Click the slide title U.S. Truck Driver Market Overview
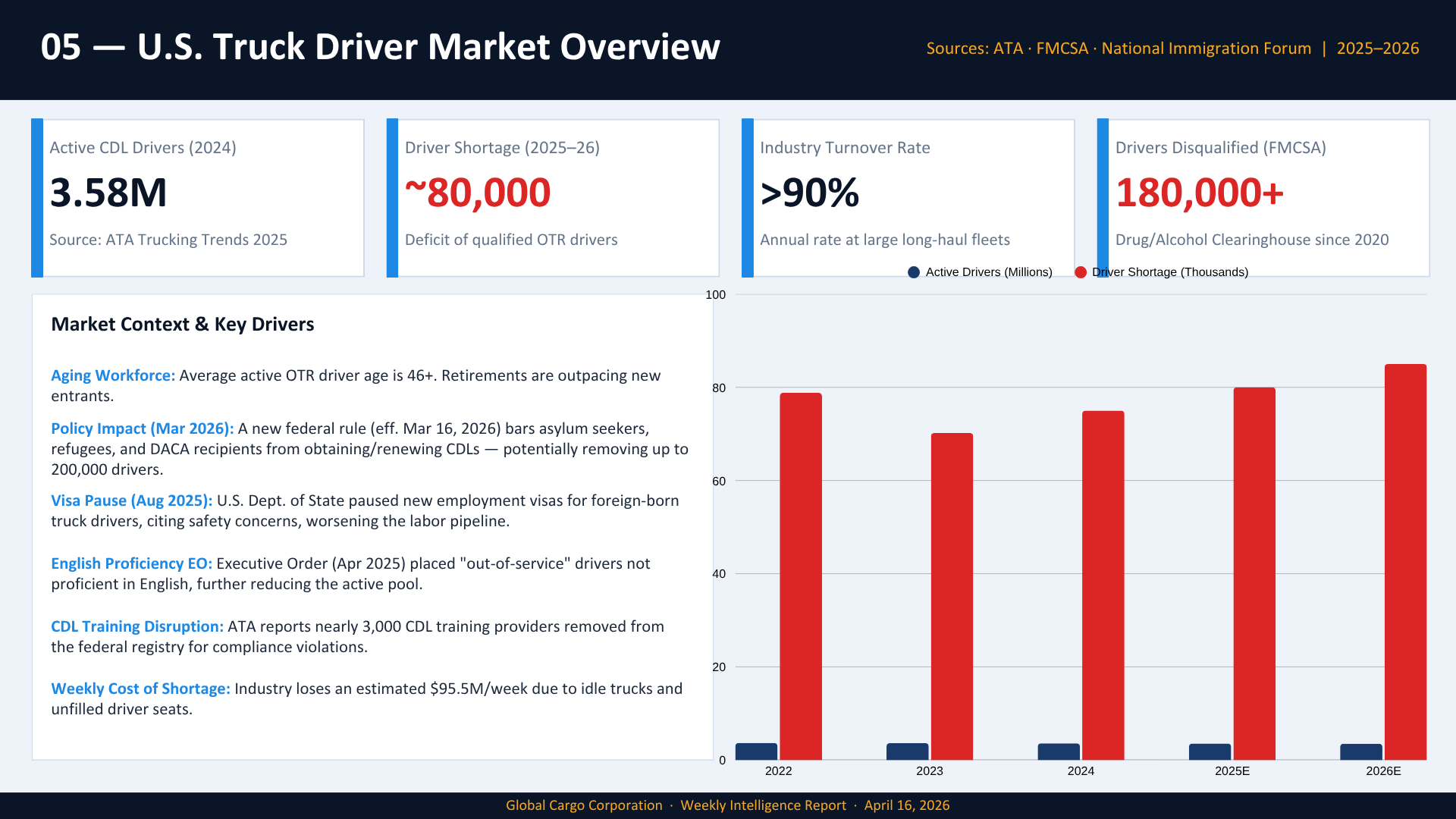The height and width of the screenshot is (819, 1456). [380, 47]
